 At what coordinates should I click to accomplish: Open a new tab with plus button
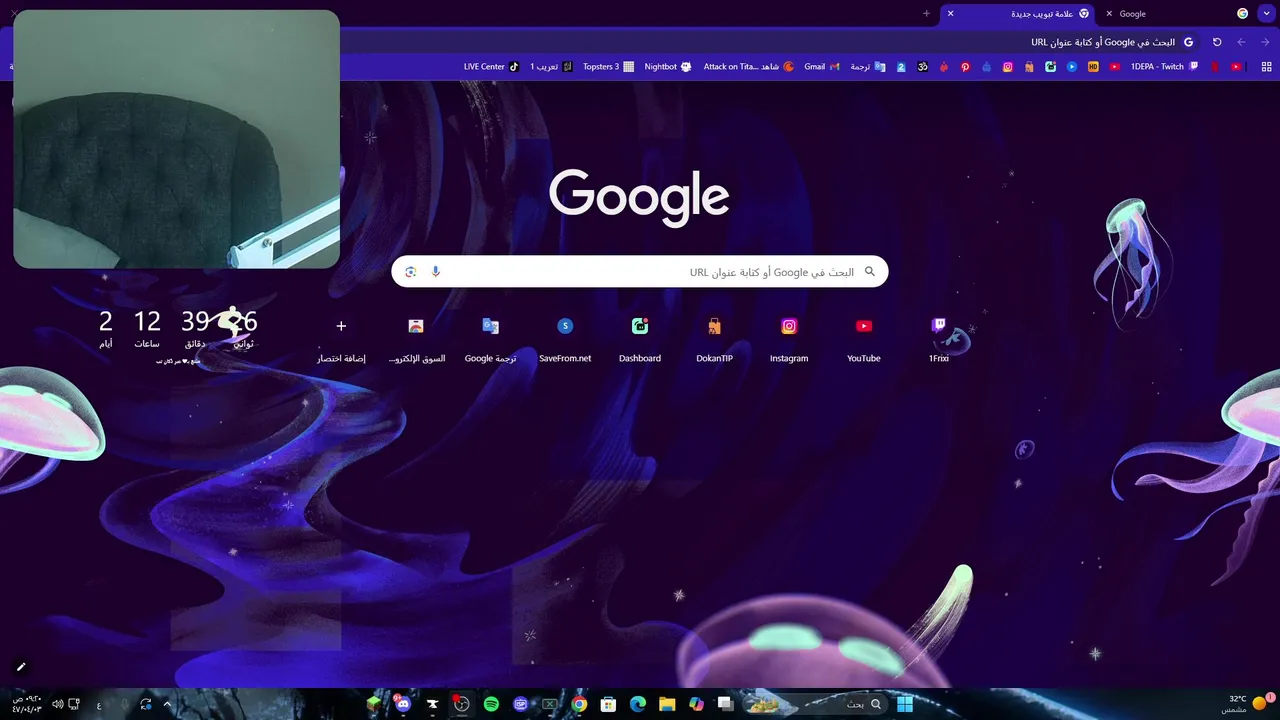click(x=926, y=14)
